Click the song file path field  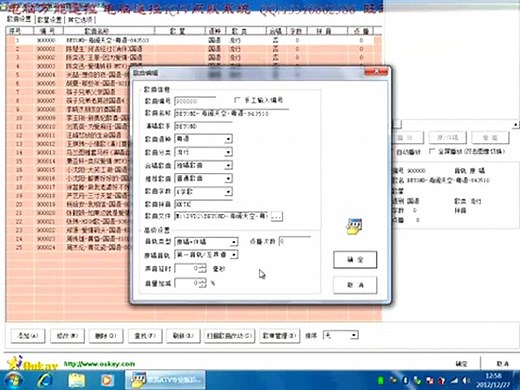click(x=221, y=216)
